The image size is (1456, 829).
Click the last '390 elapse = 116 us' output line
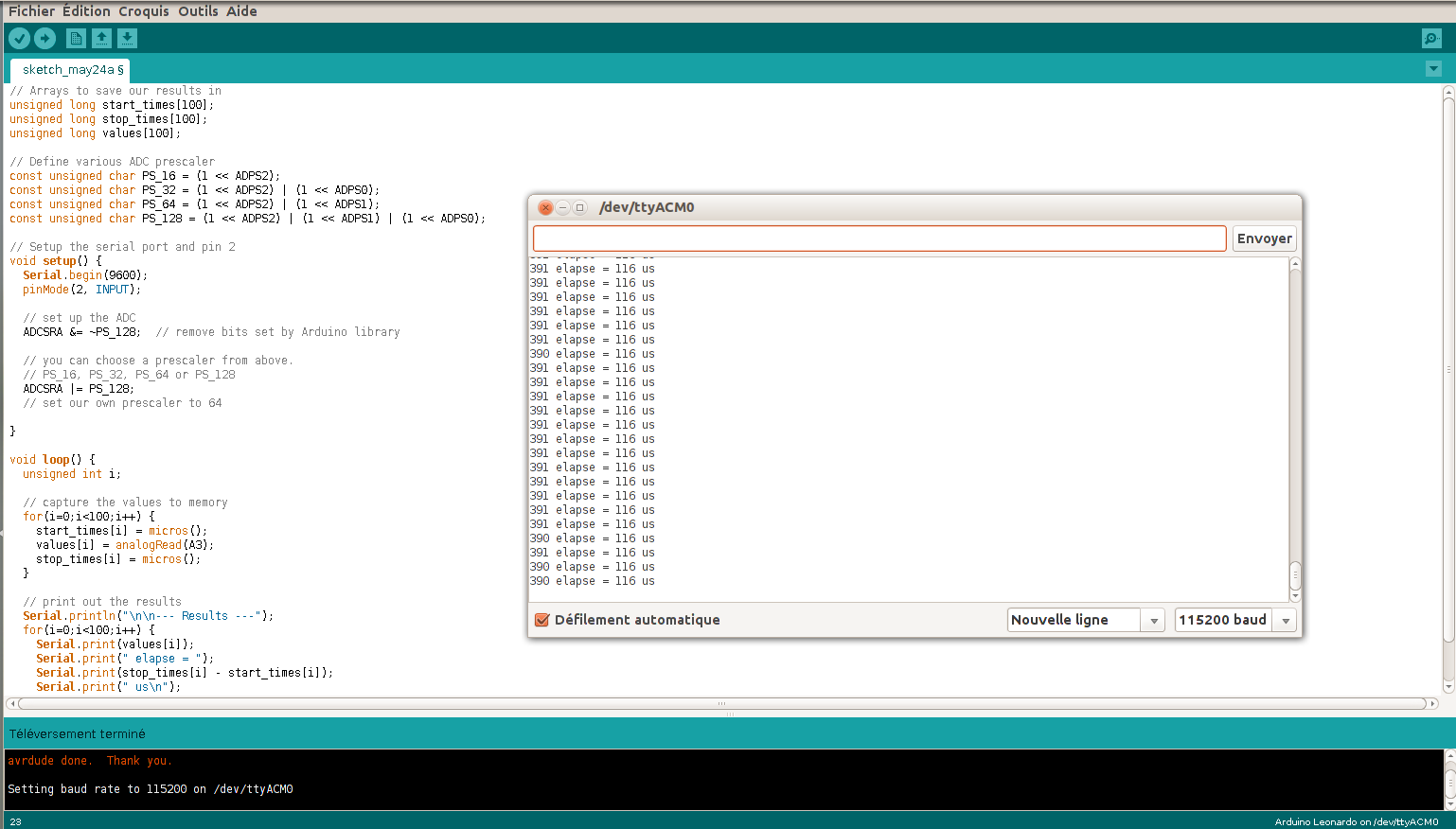(593, 581)
